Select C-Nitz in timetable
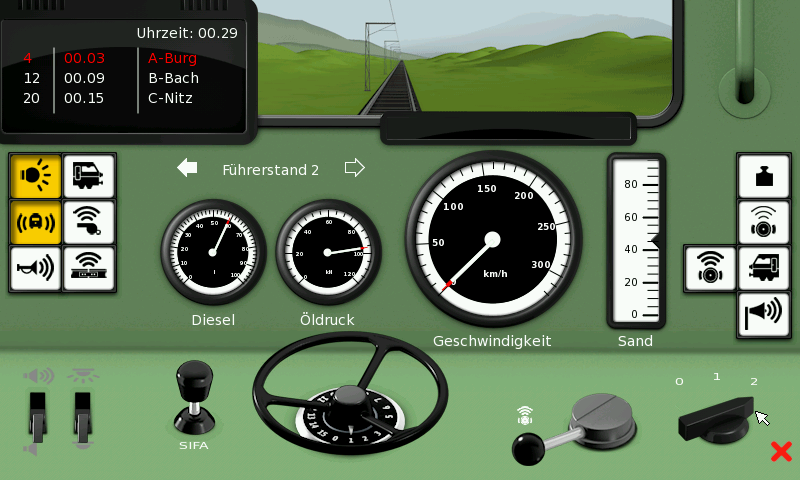Viewport: 800px width, 480px height. [x=170, y=98]
